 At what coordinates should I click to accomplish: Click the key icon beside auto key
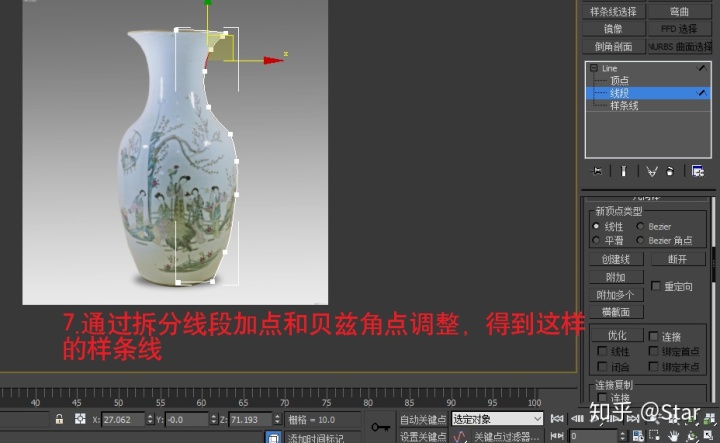pyautogui.click(x=380, y=427)
